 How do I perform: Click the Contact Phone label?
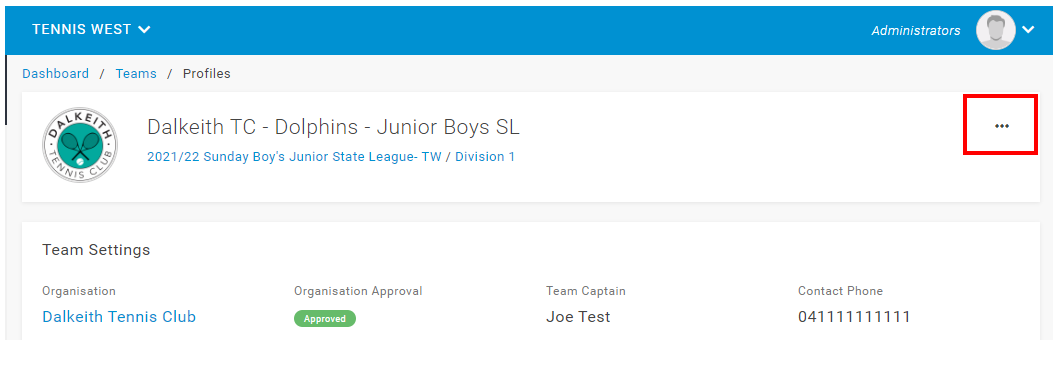click(x=840, y=291)
